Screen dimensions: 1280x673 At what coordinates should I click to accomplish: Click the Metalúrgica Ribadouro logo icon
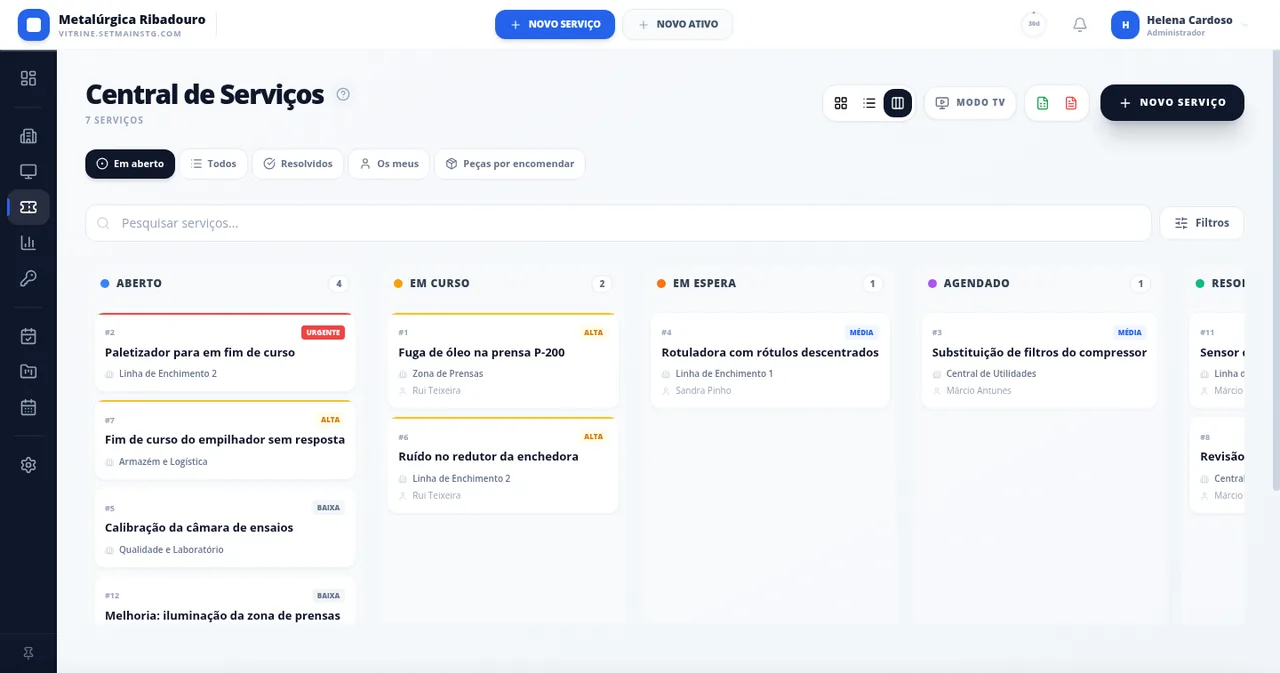click(x=34, y=24)
